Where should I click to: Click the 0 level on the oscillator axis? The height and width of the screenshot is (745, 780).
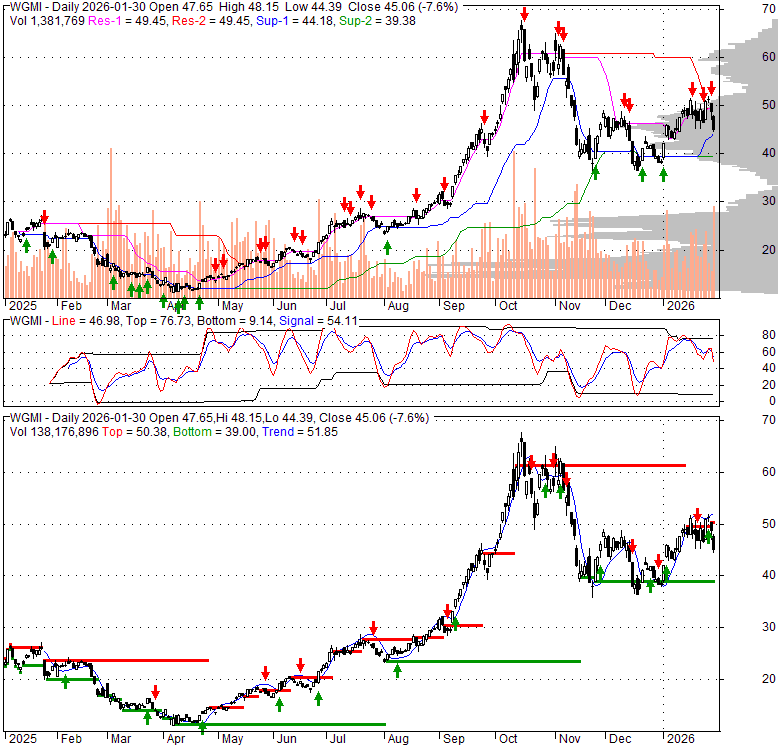(772, 400)
